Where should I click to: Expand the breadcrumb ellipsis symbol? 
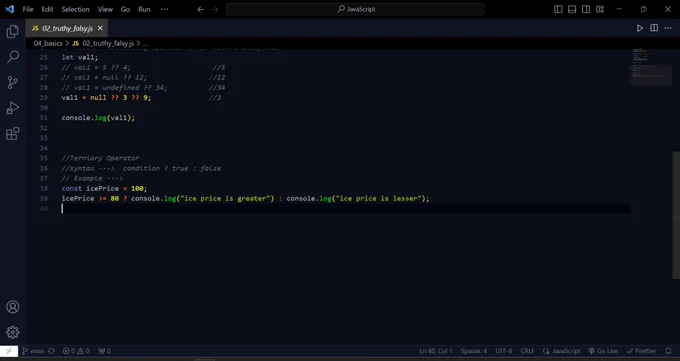pyautogui.click(x=145, y=43)
